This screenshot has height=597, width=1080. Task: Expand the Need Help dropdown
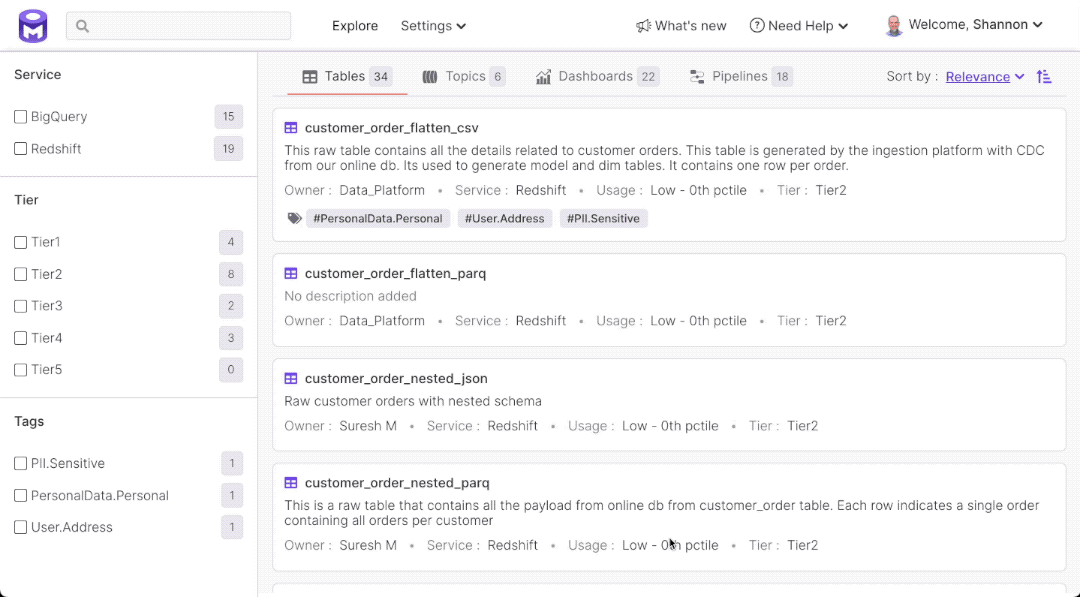point(798,25)
